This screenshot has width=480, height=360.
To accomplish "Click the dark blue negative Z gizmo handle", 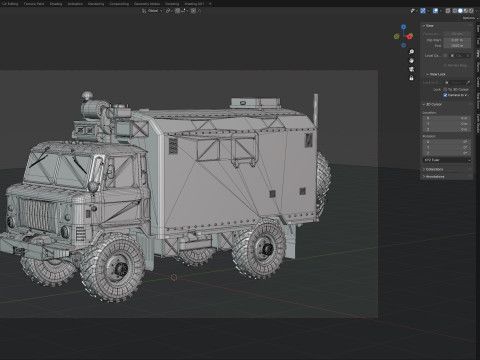I will pos(404,45).
